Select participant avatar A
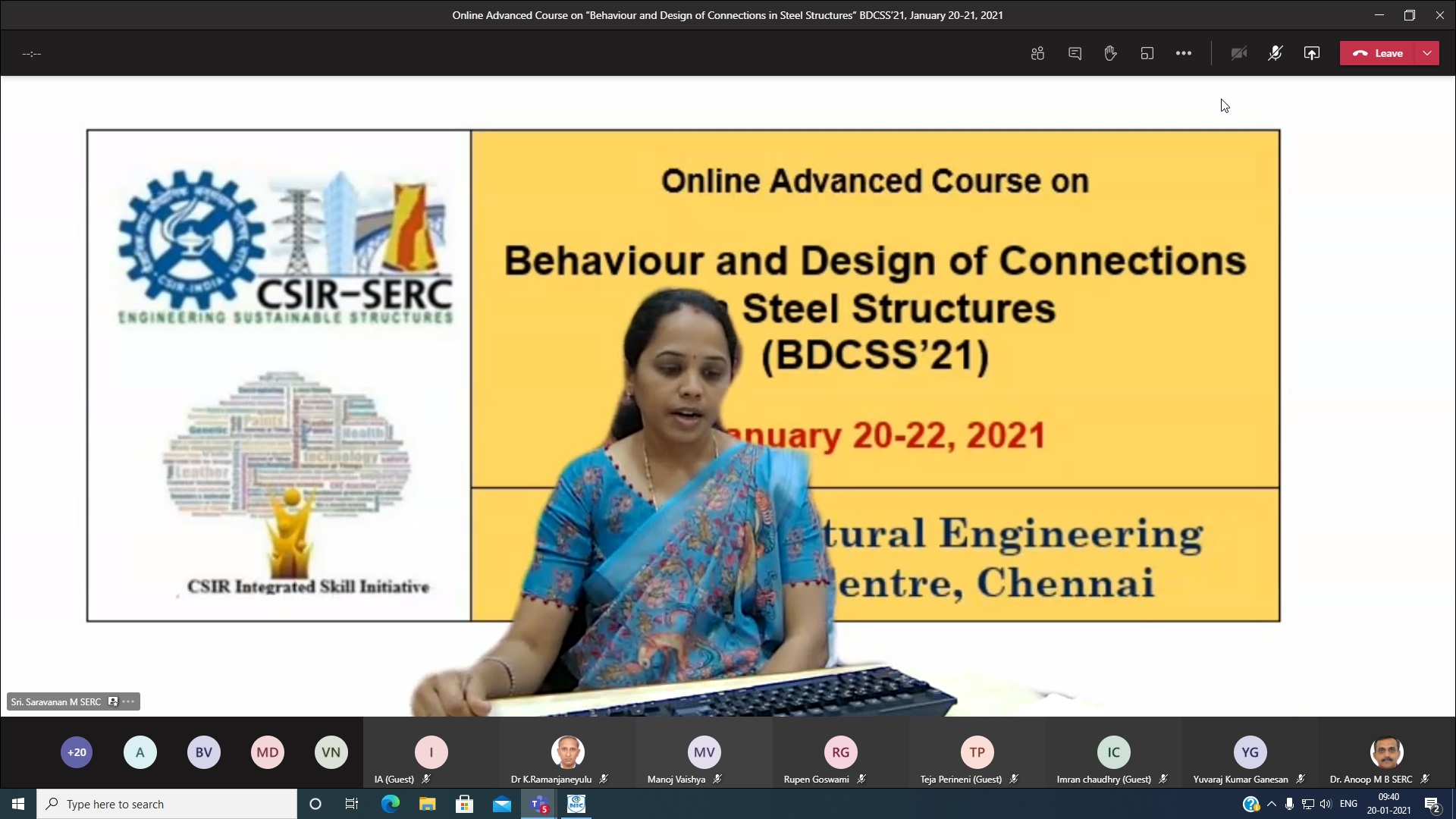The height and width of the screenshot is (819, 1456). pos(140,752)
